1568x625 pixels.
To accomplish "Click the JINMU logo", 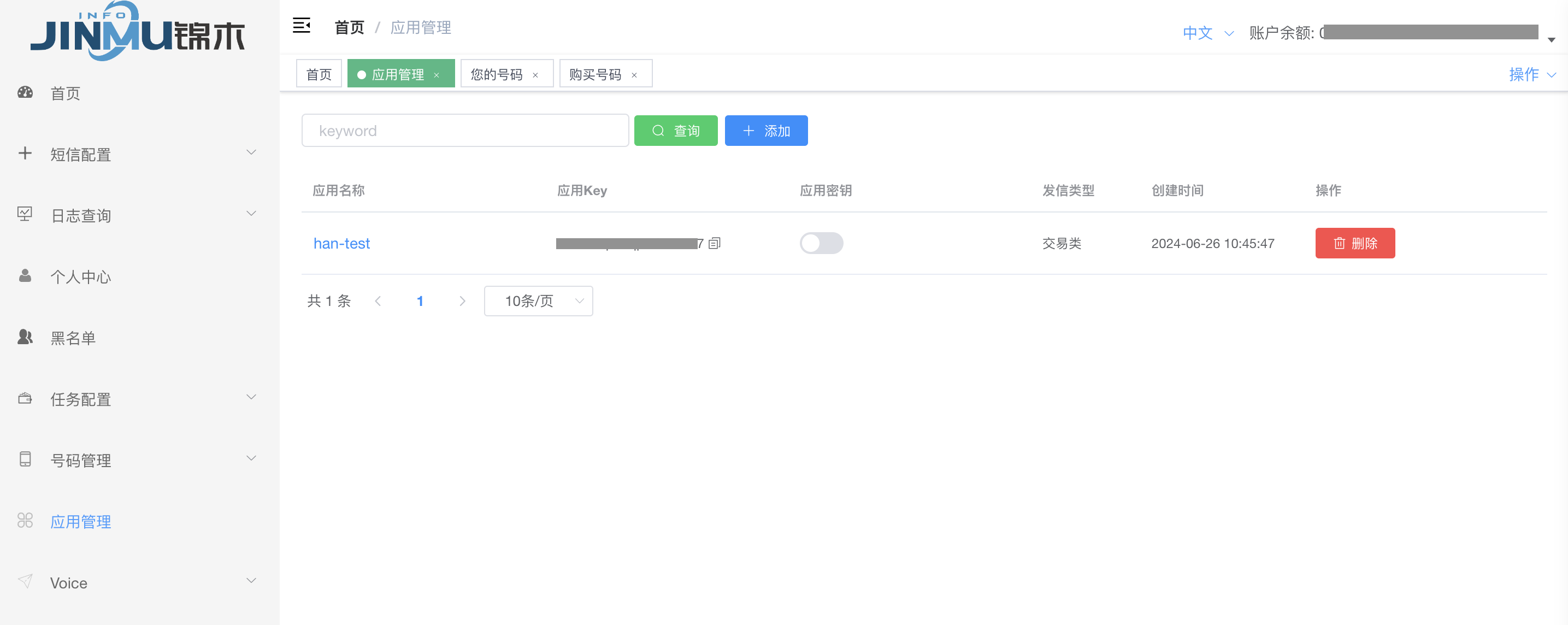I will pyautogui.click(x=138, y=31).
